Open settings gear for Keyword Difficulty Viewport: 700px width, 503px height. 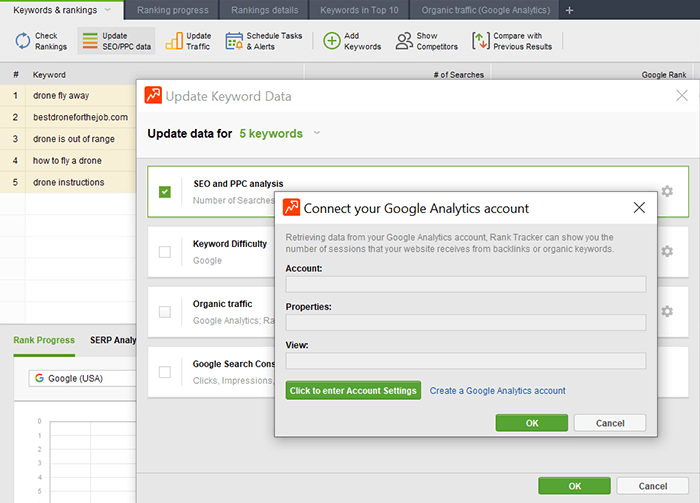tap(667, 251)
